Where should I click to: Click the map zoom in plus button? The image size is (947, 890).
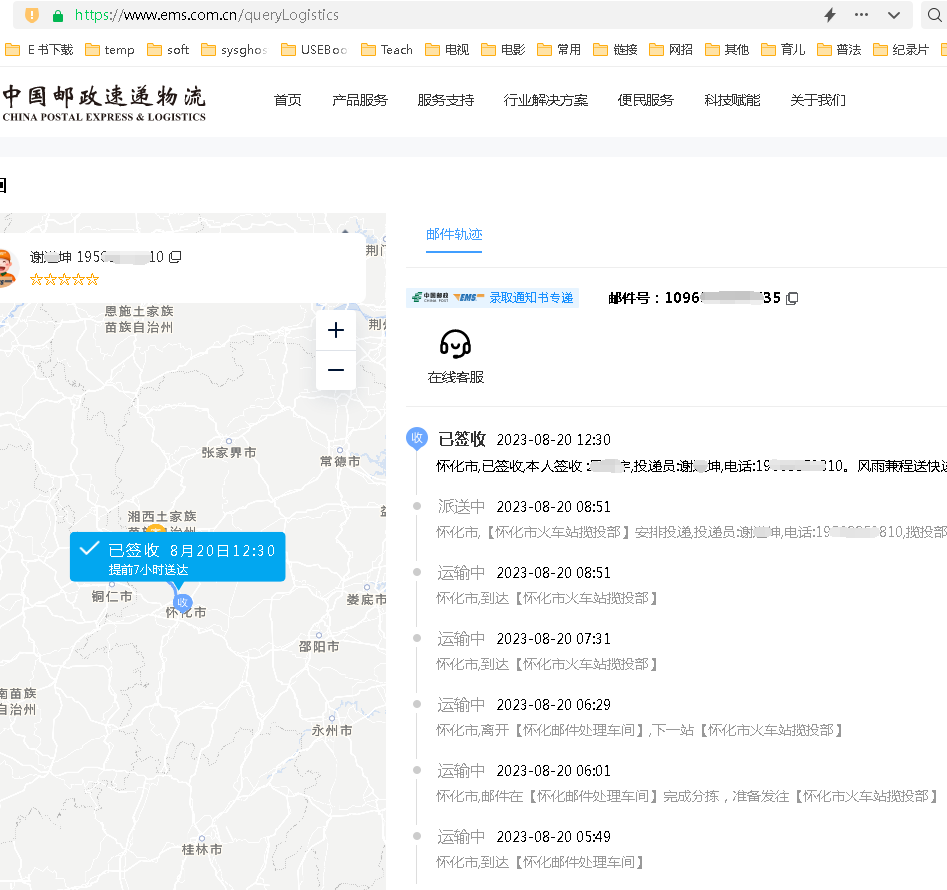tap(336, 331)
